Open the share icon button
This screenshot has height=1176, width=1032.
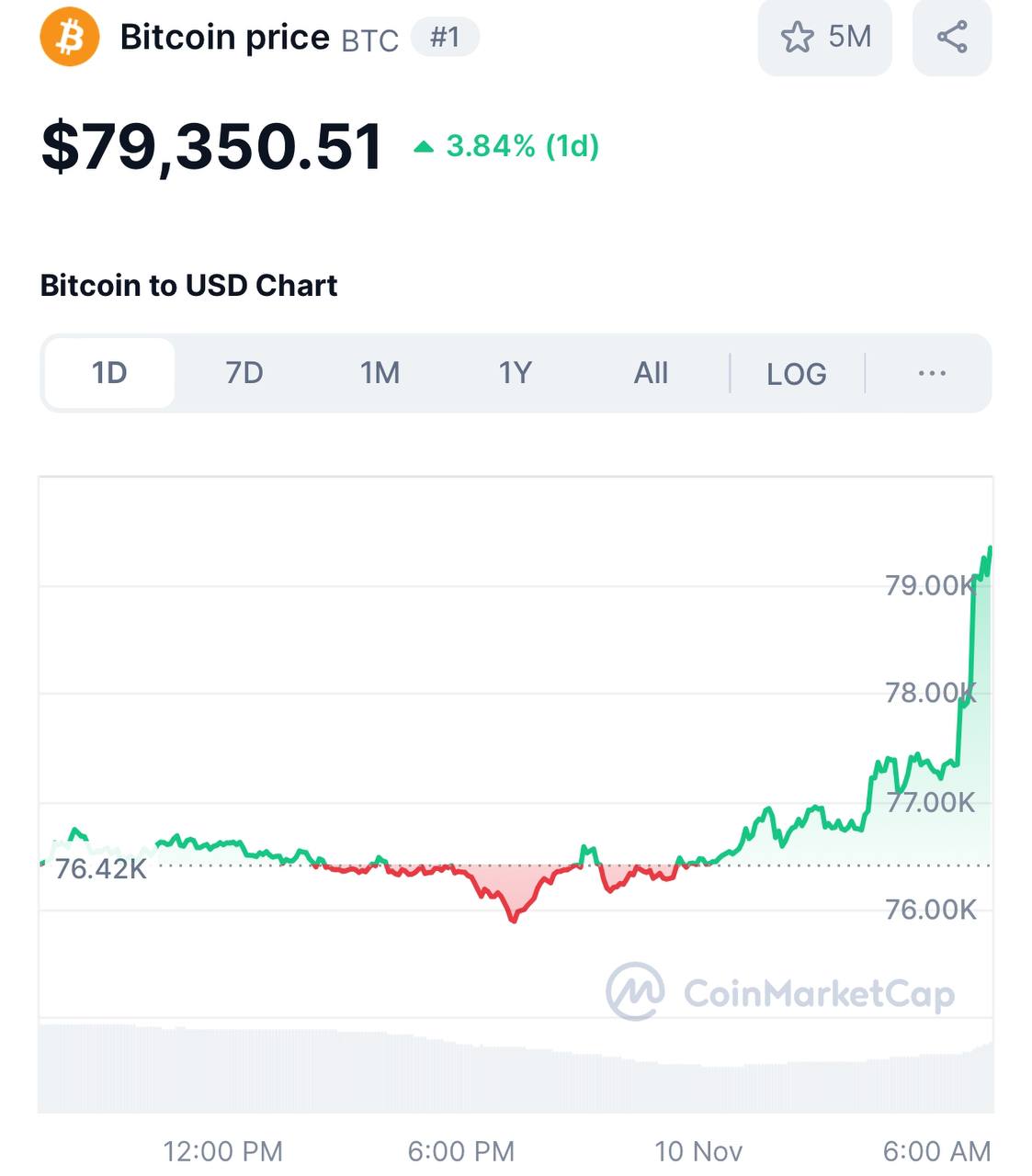(951, 38)
